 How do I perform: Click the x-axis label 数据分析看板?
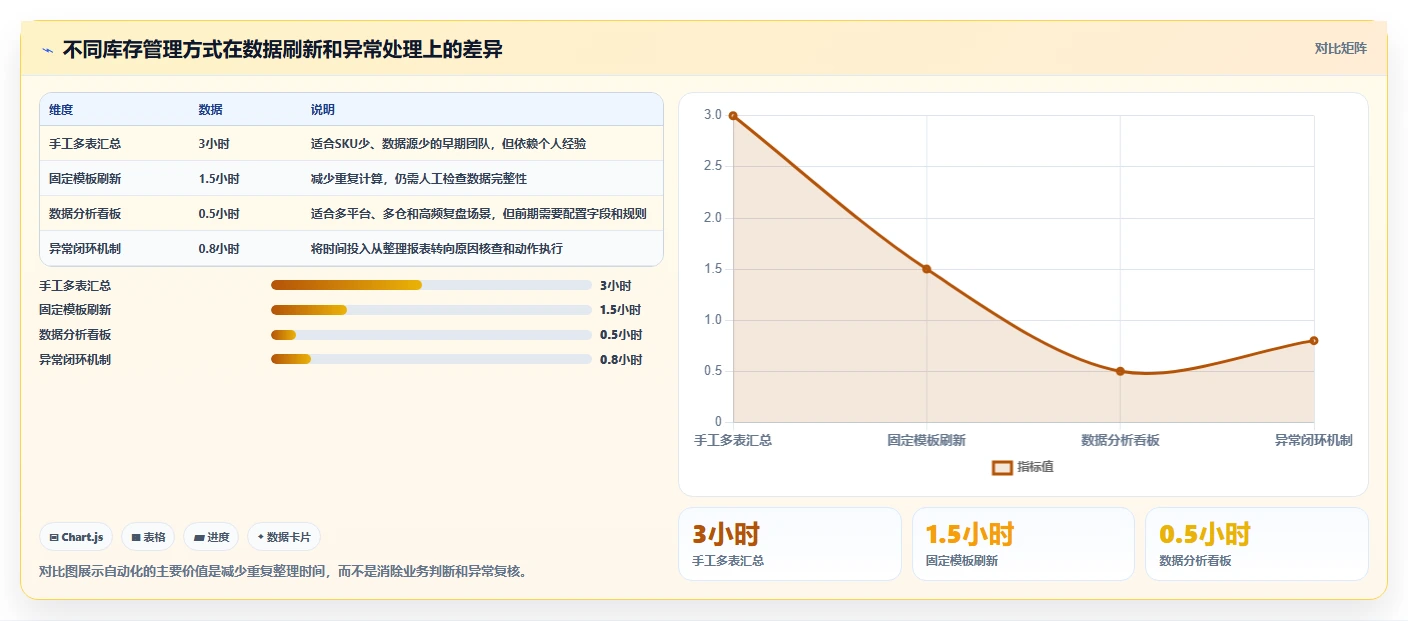(x=1120, y=440)
